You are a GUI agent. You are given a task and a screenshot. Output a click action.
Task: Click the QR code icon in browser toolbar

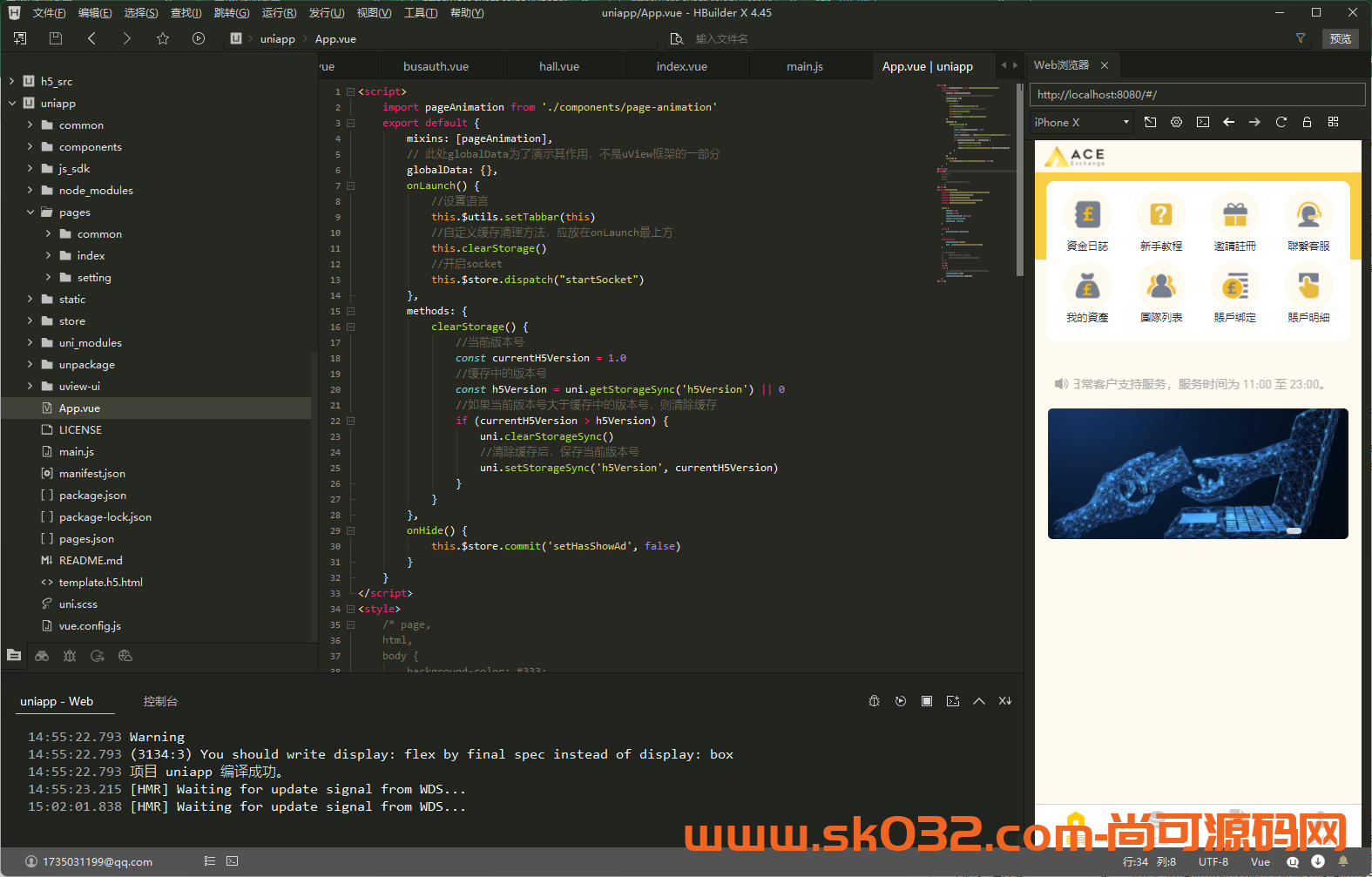pos(1333,122)
